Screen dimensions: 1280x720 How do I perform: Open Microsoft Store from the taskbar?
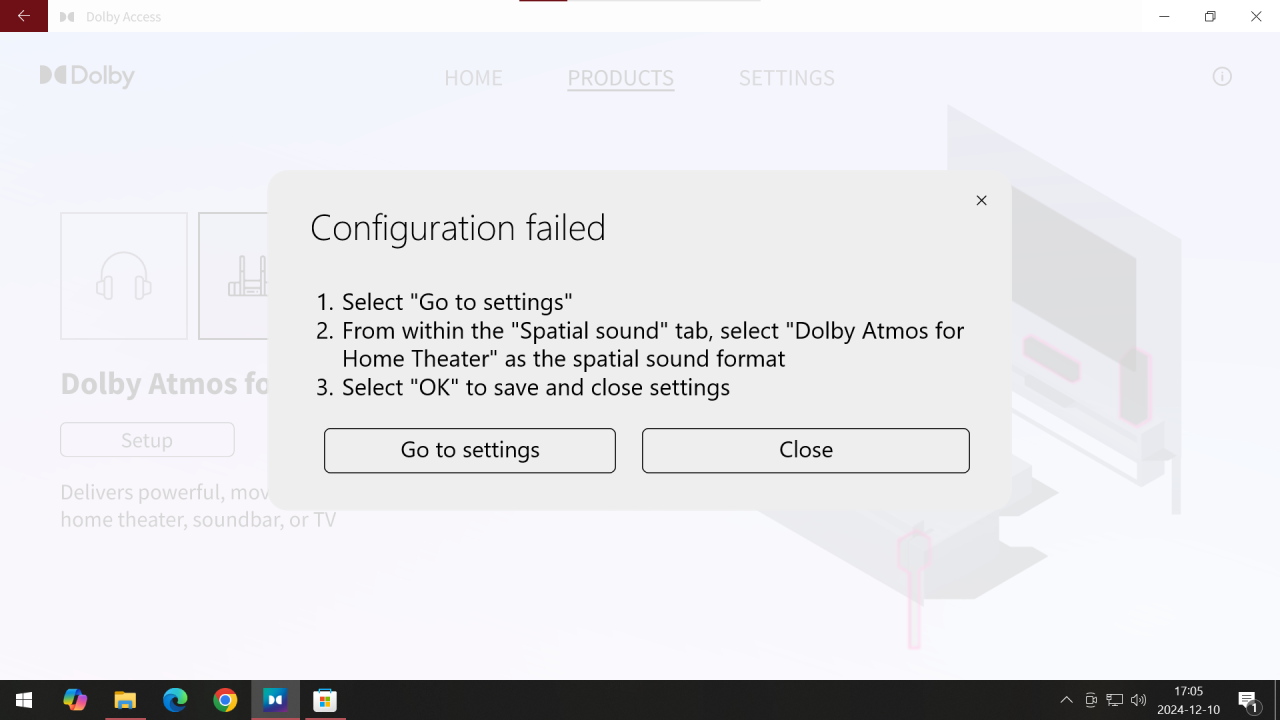pos(325,700)
